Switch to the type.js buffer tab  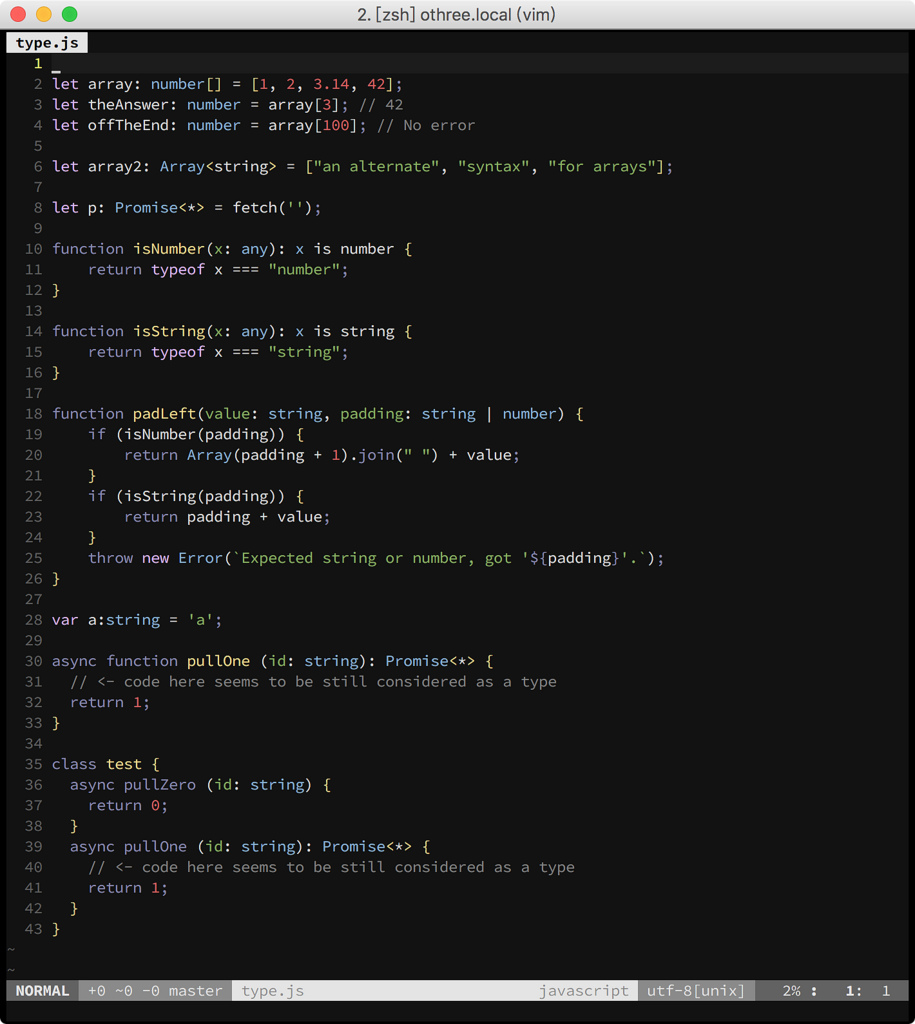click(x=46, y=42)
